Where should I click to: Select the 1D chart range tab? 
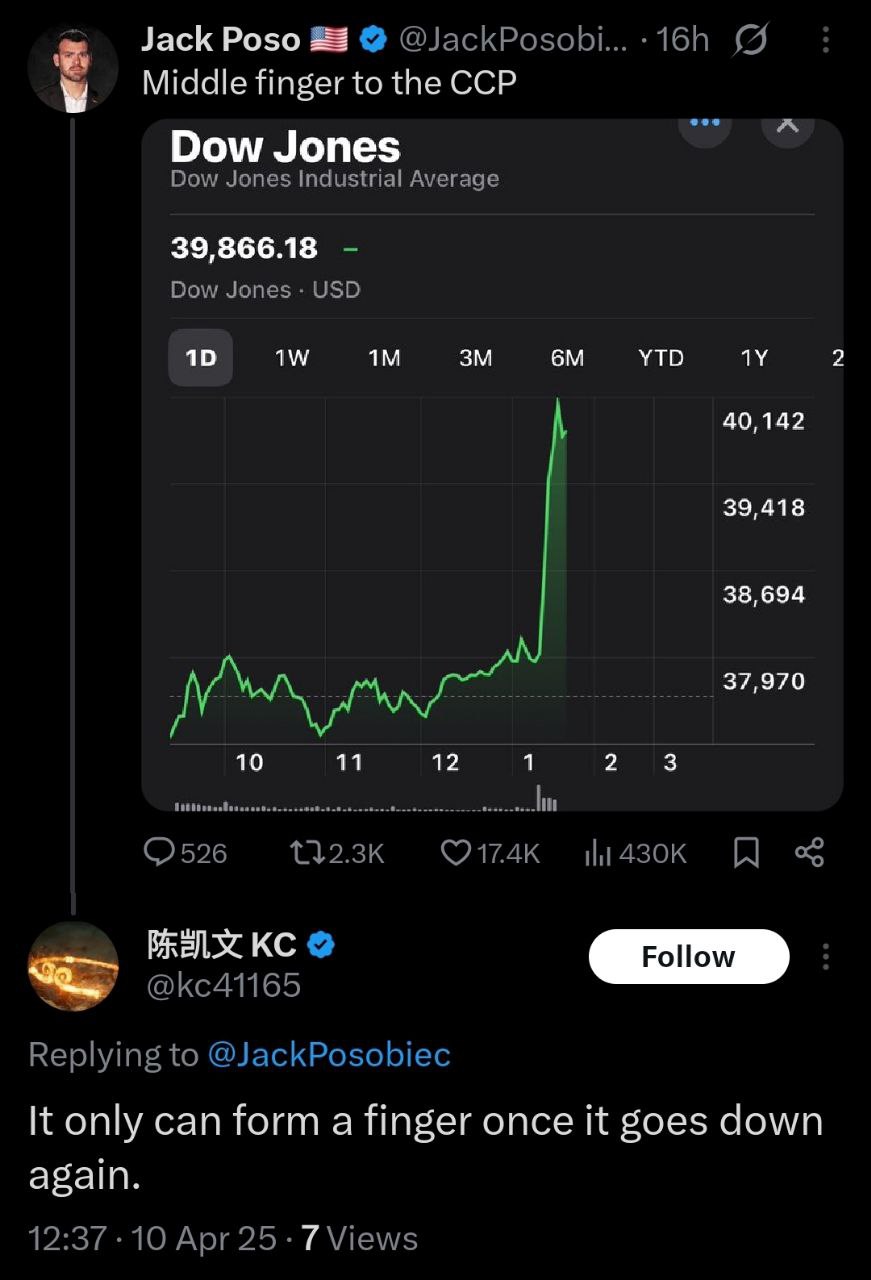[x=201, y=358]
